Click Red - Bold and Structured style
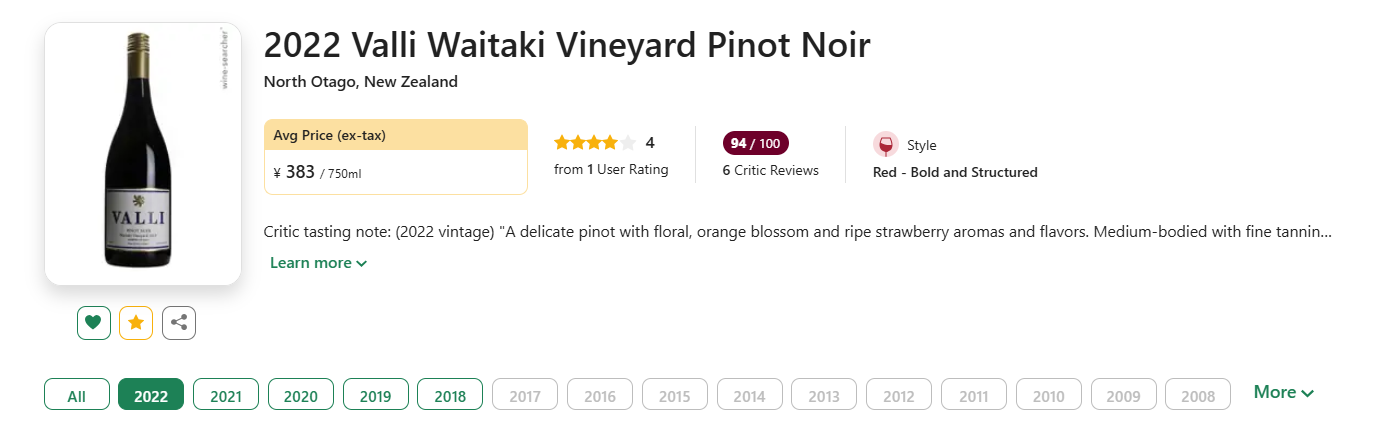Viewport: 1376px width, 436px height. click(x=955, y=172)
